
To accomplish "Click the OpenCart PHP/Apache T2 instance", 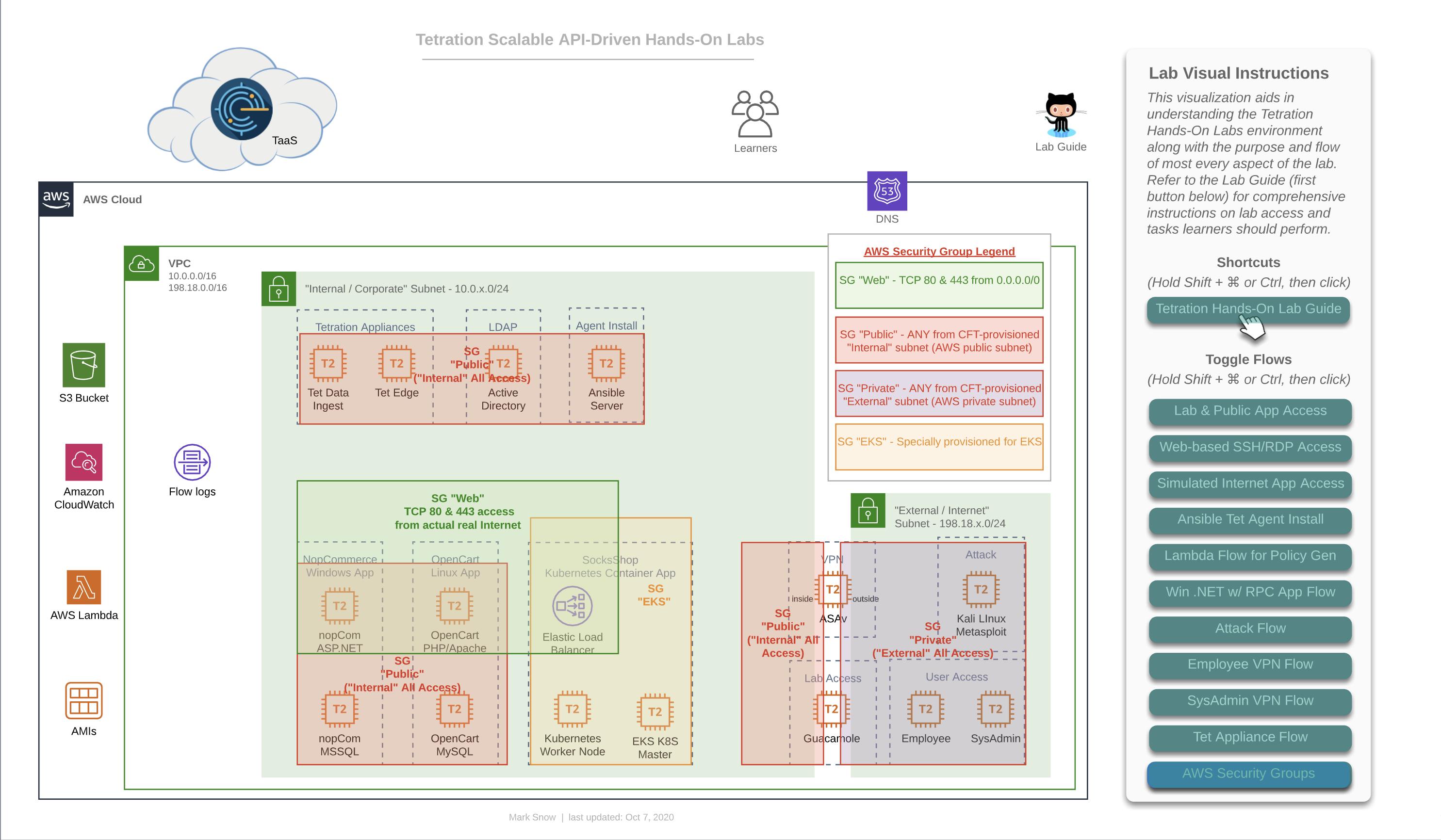I will (454, 606).
